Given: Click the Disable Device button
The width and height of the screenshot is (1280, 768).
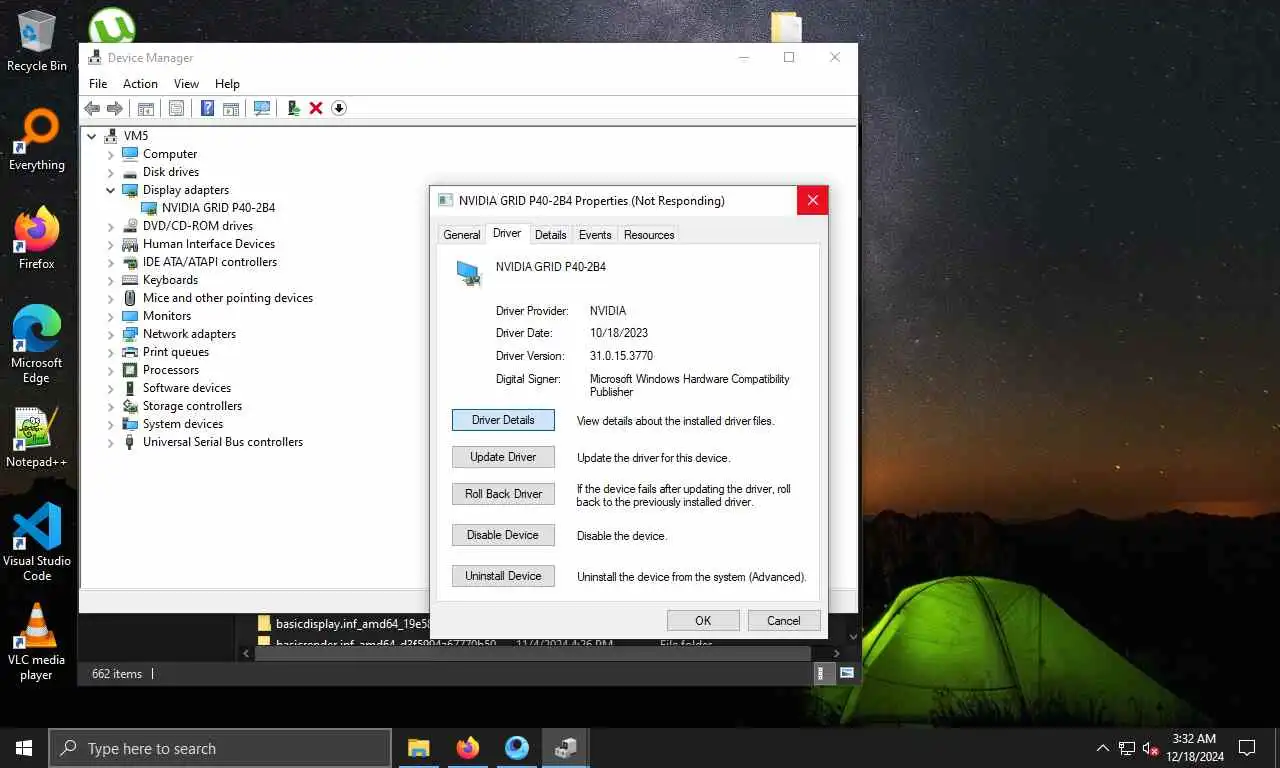Looking at the screenshot, I should [x=503, y=535].
